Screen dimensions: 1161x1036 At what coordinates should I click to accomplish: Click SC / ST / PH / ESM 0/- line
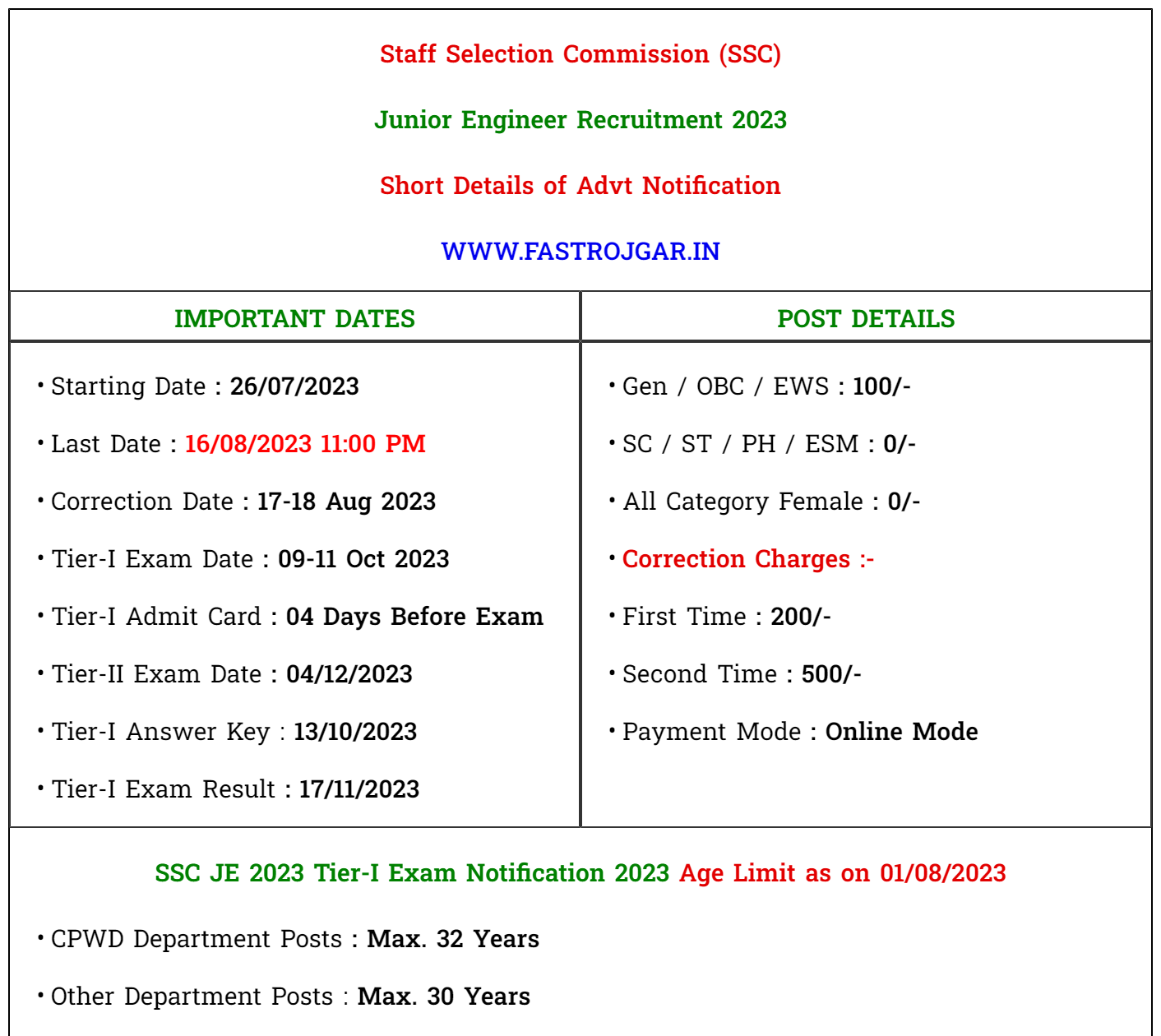point(769,444)
